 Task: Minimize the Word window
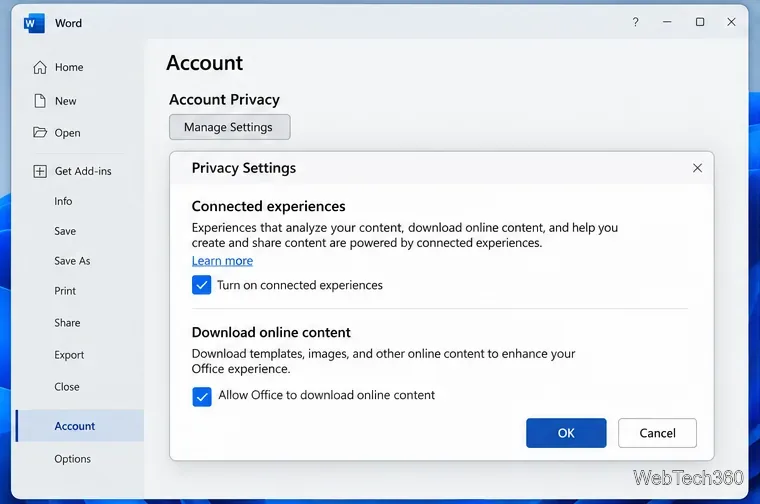pyautogui.click(x=667, y=22)
